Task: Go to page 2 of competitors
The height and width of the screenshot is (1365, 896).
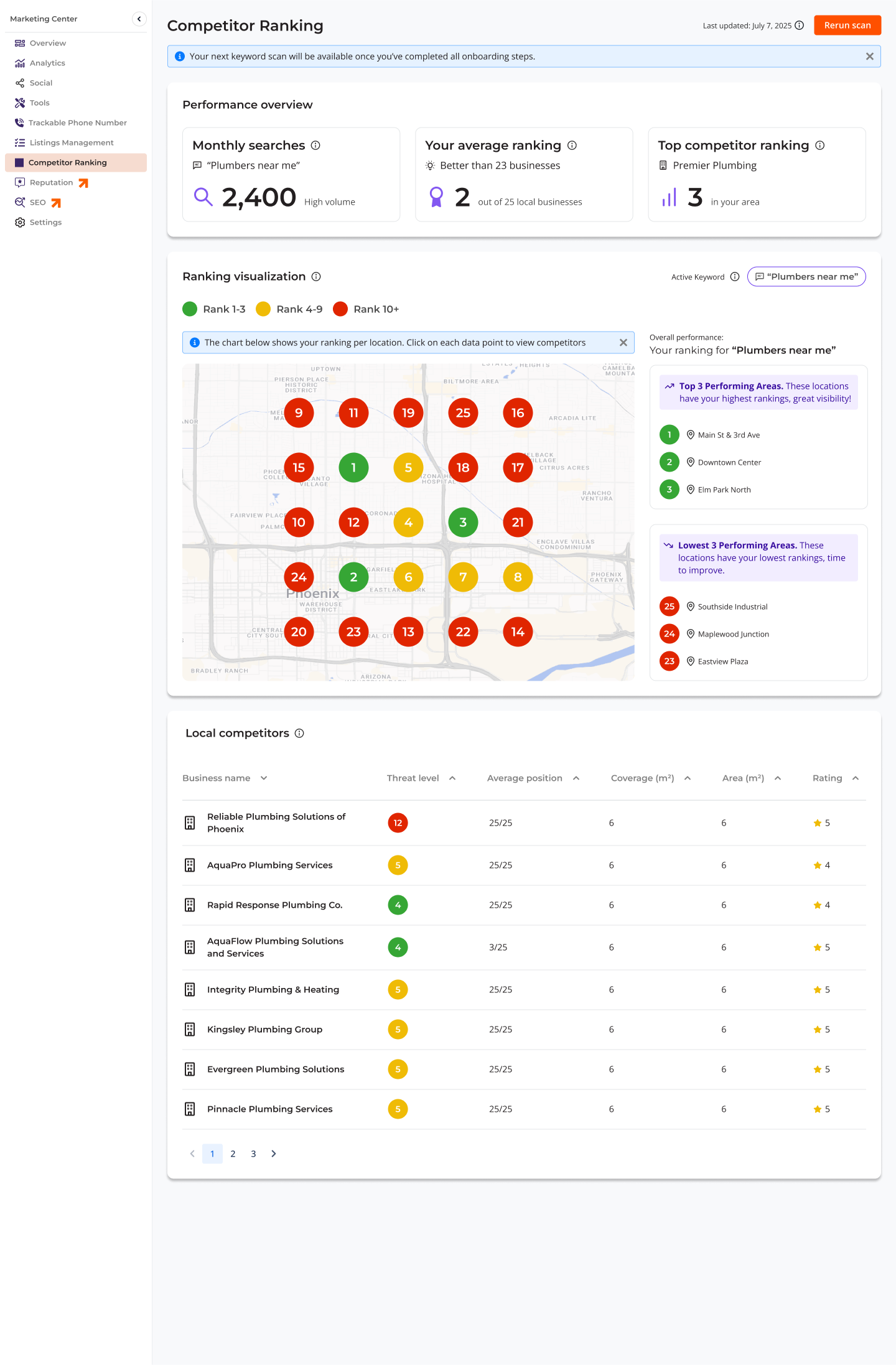Action: pos(233,1154)
